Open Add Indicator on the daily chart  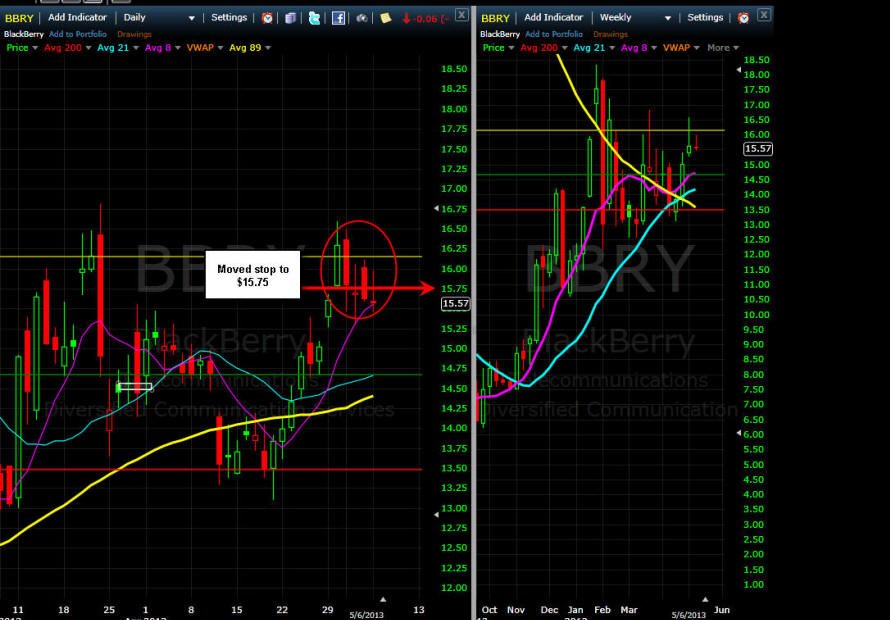(x=77, y=18)
